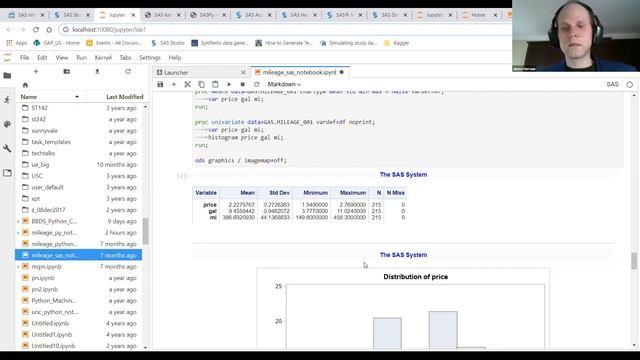Open the USC folder
This screenshot has width=640, height=360.
click(79, 176)
